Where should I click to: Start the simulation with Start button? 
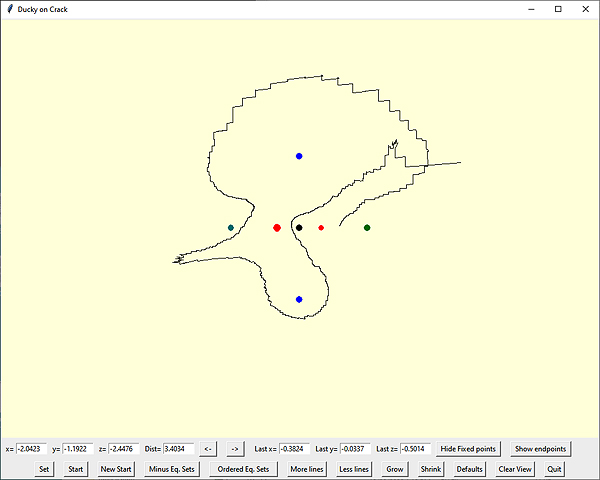(x=75, y=469)
